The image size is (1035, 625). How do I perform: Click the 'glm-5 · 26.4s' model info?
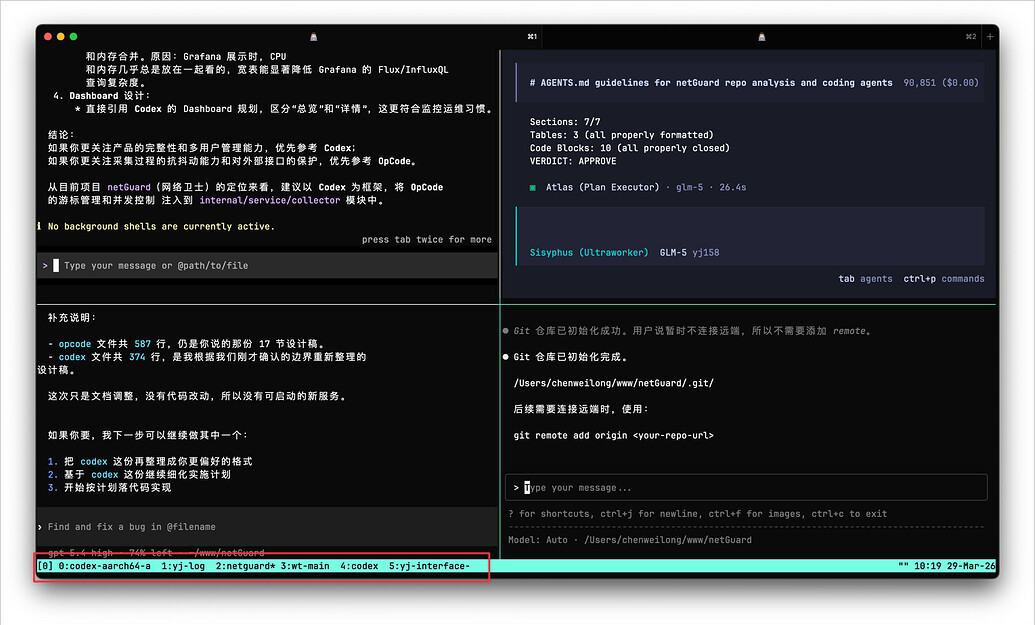click(711, 187)
